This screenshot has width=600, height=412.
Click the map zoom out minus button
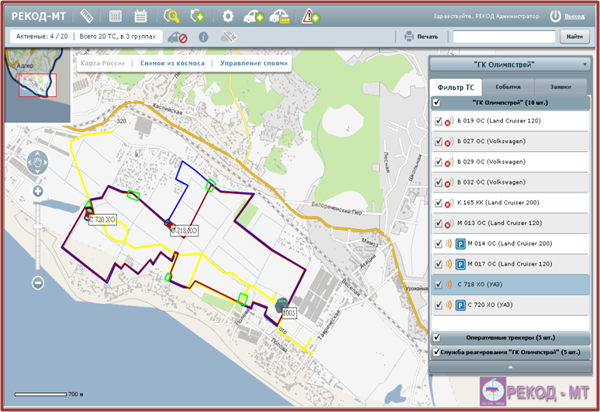[37, 283]
